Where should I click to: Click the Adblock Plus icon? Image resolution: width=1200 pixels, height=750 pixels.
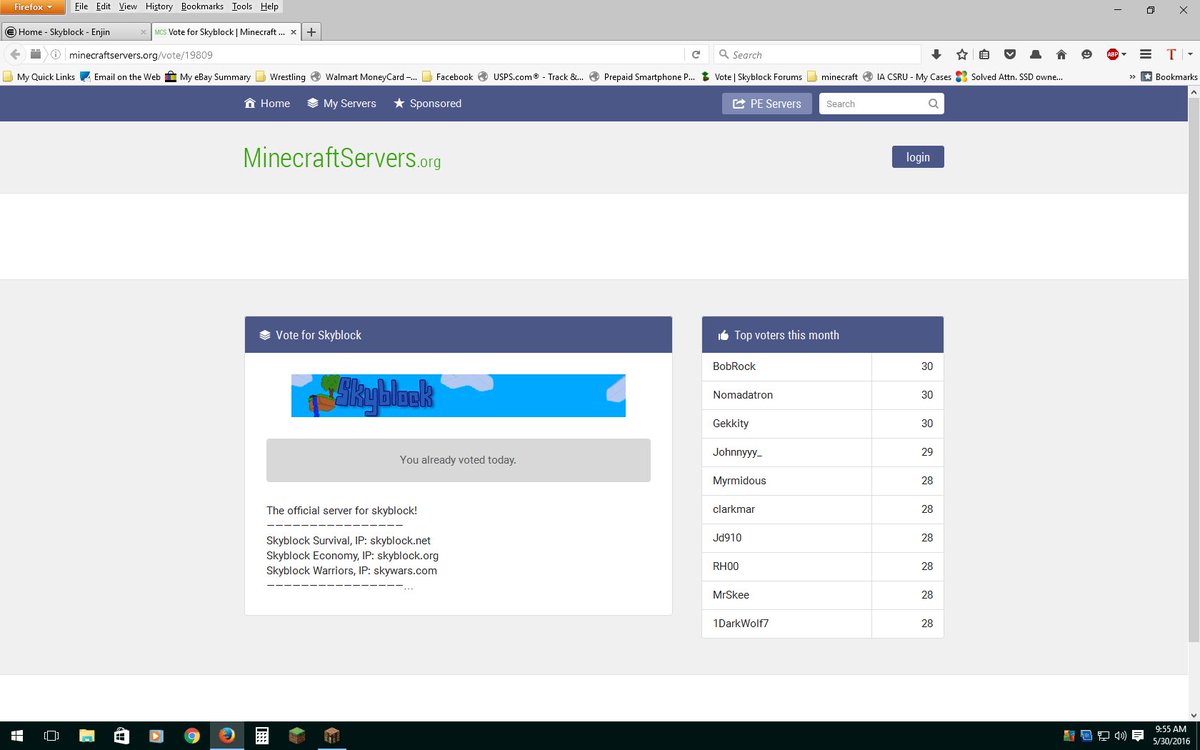tap(1113, 54)
